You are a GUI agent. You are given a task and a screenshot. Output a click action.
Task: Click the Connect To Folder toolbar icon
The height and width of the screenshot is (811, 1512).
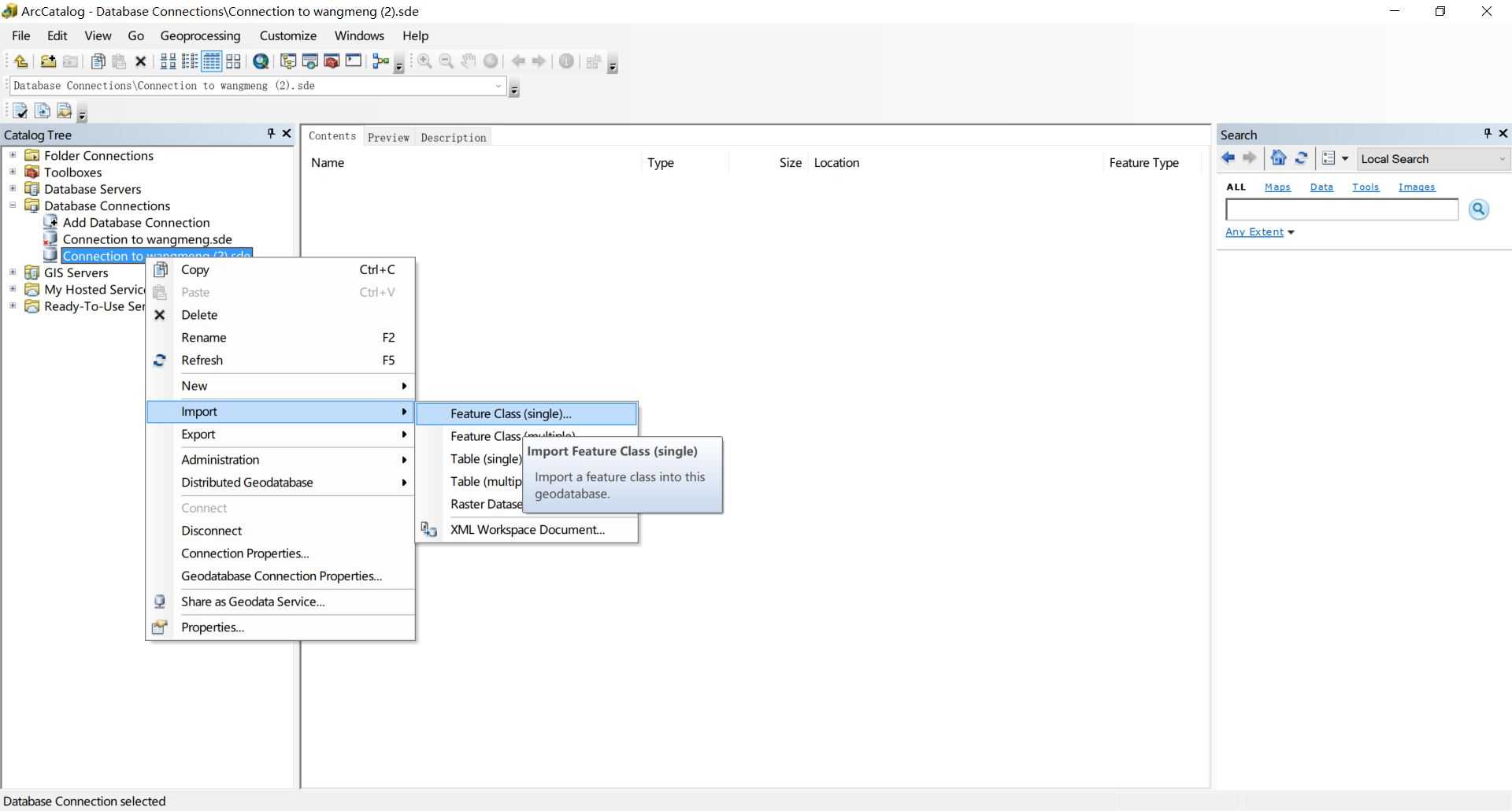[48, 61]
